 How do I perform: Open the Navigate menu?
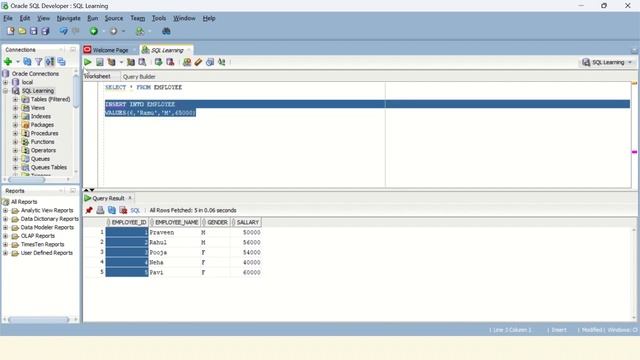(68, 18)
